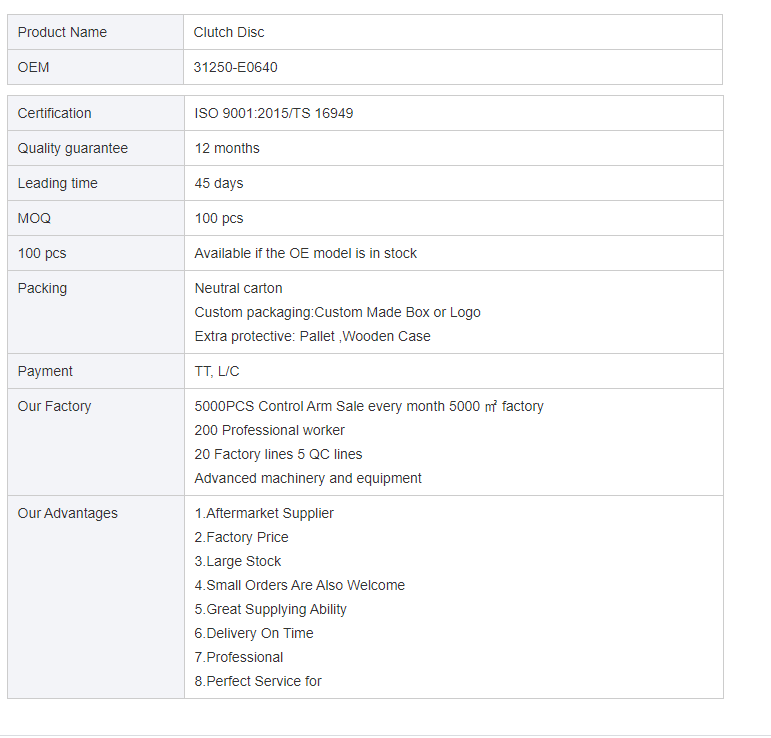This screenshot has width=771, height=738.
Task: Select the Quality guarantee label
Action: [x=73, y=148]
